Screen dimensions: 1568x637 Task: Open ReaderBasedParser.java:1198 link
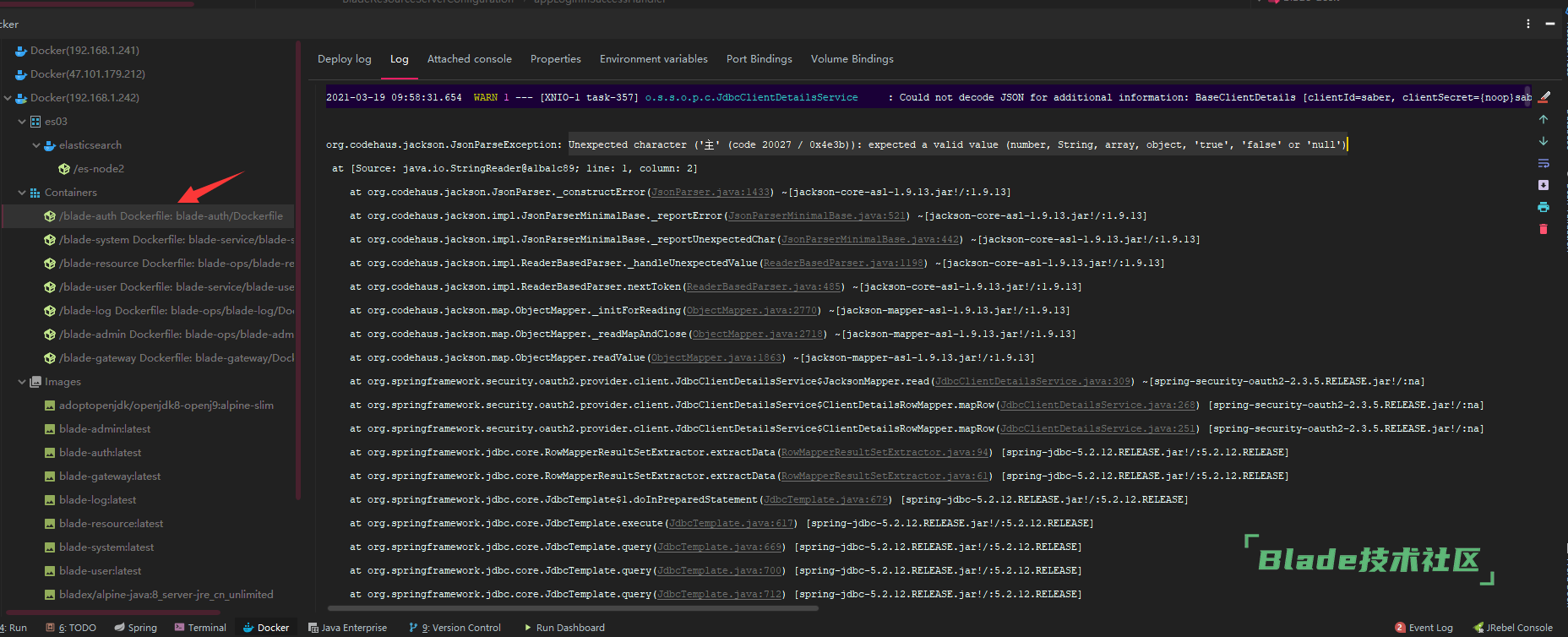pyautogui.click(x=843, y=264)
